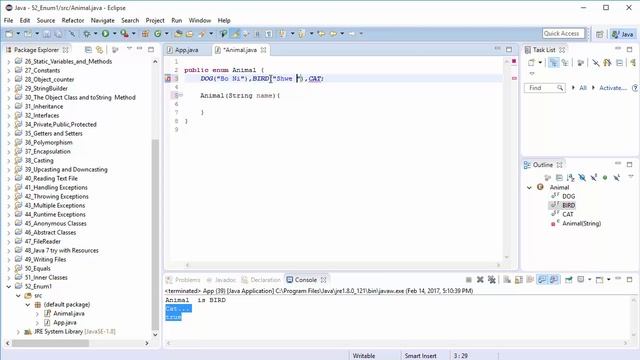Toggle Hide Local Types in Outline
The height and width of the screenshot is (360, 640).
point(617,177)
